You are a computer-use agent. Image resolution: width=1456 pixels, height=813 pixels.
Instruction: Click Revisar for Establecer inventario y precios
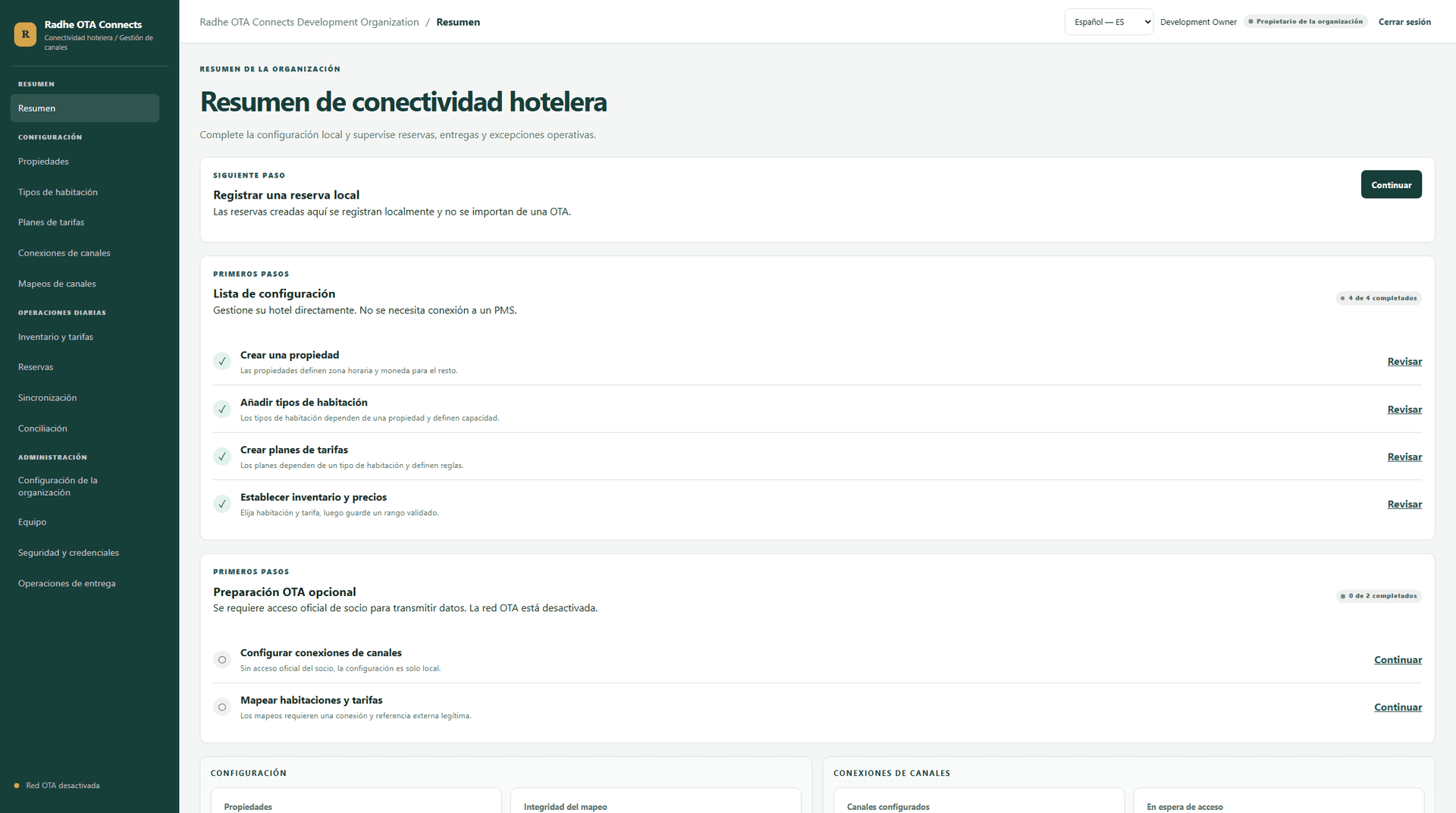[1404, 504]
